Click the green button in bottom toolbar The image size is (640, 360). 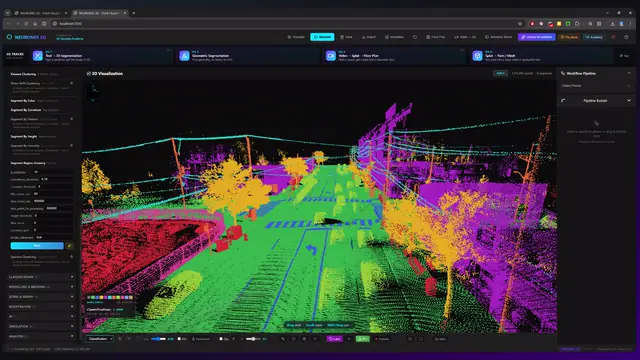(362, 339)
